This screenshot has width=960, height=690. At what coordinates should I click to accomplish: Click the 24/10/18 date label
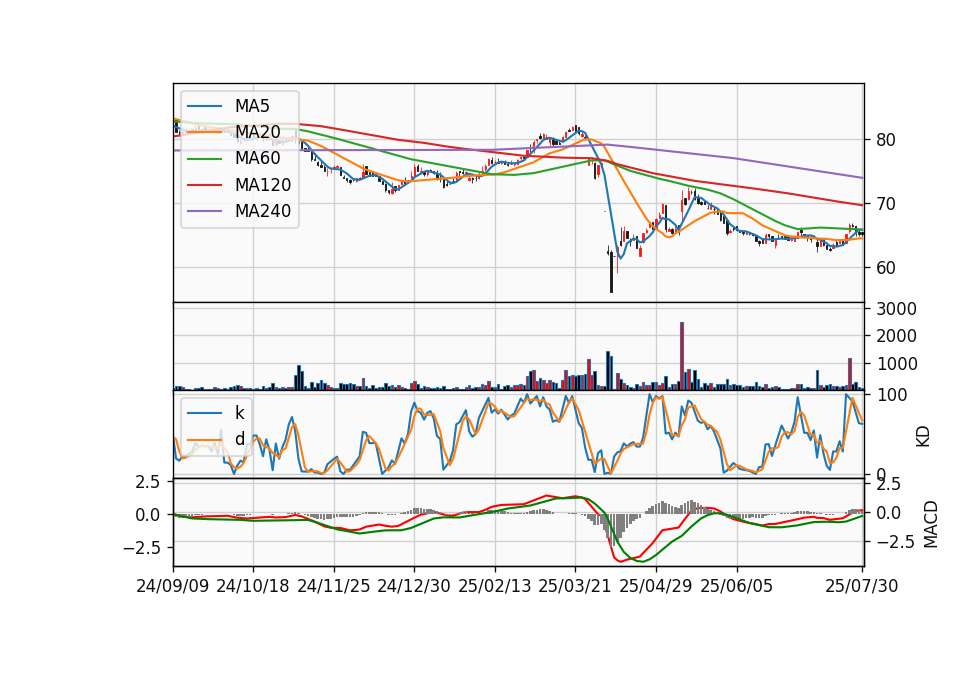point(253,586)
